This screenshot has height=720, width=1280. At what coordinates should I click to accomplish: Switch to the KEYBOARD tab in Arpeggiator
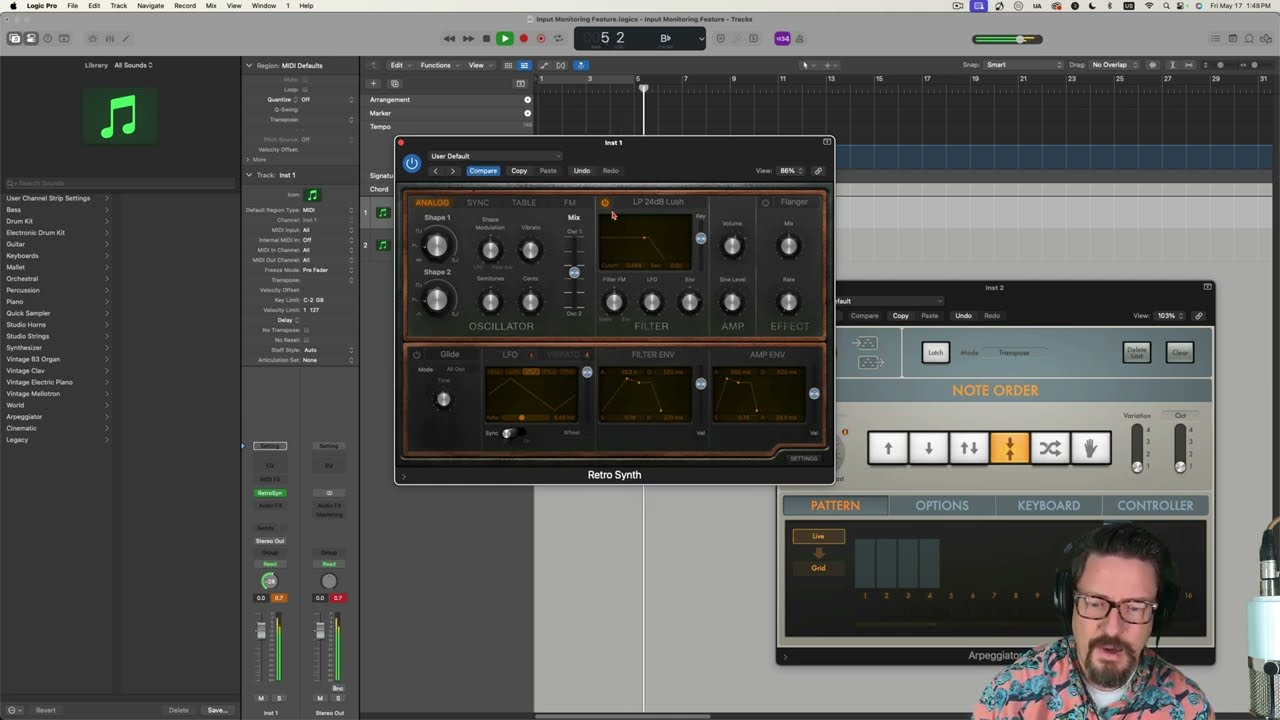coord(1049,506)
